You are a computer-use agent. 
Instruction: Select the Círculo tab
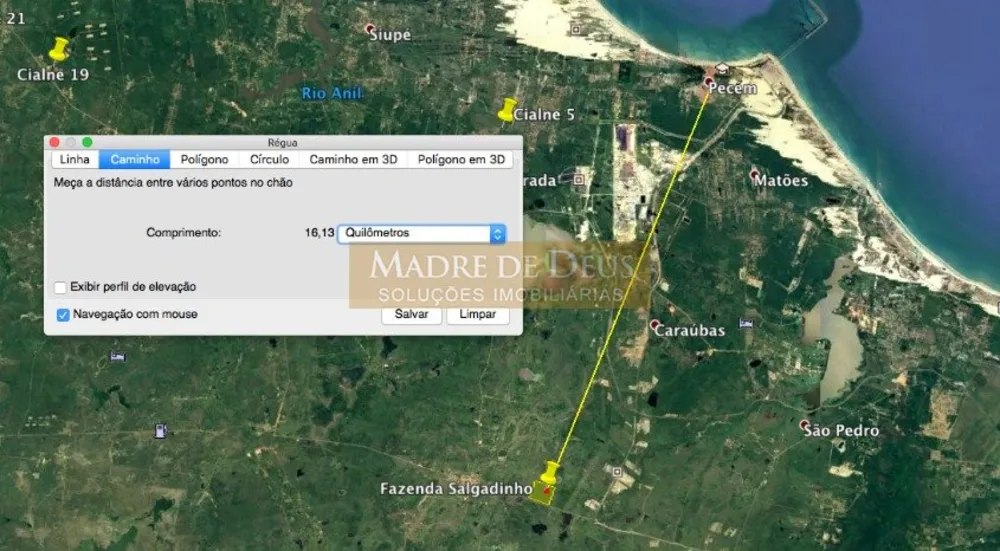269,159
